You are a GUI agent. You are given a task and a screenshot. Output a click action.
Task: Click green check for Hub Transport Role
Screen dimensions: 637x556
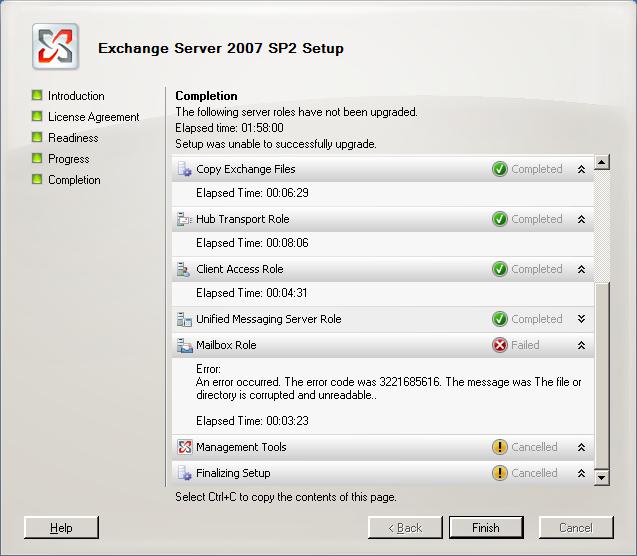tap(500, 219)
